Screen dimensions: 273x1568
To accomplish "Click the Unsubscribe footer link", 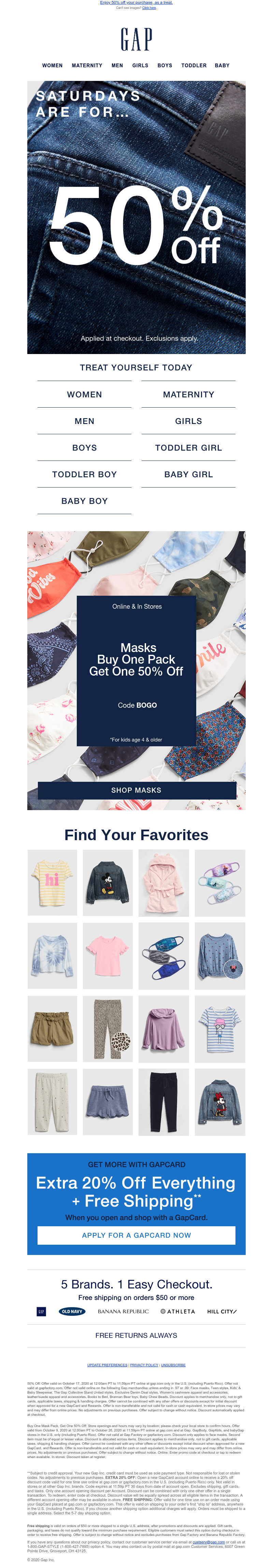I will click(173, 1365).
